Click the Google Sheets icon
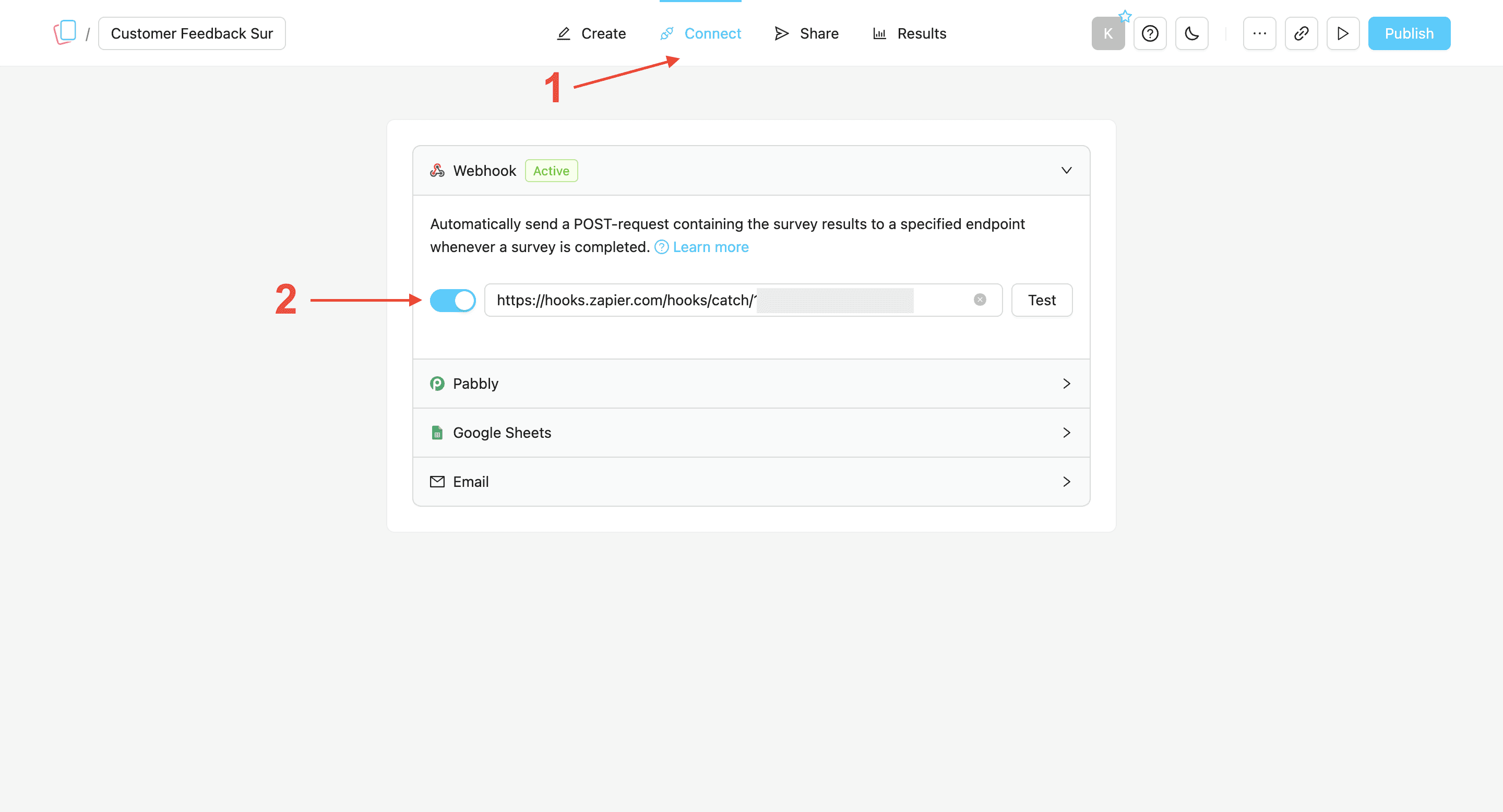 [437, 432]
